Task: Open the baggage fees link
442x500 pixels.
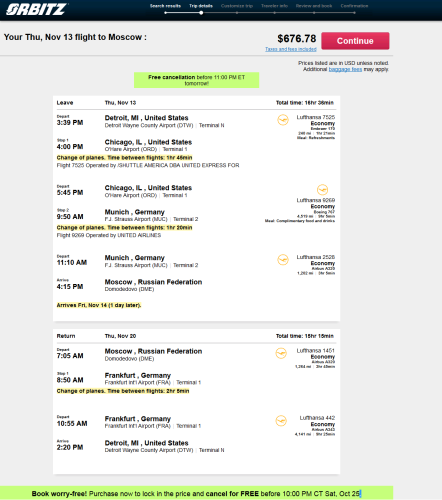Action: pyautogui.click(x=345, y=69)
